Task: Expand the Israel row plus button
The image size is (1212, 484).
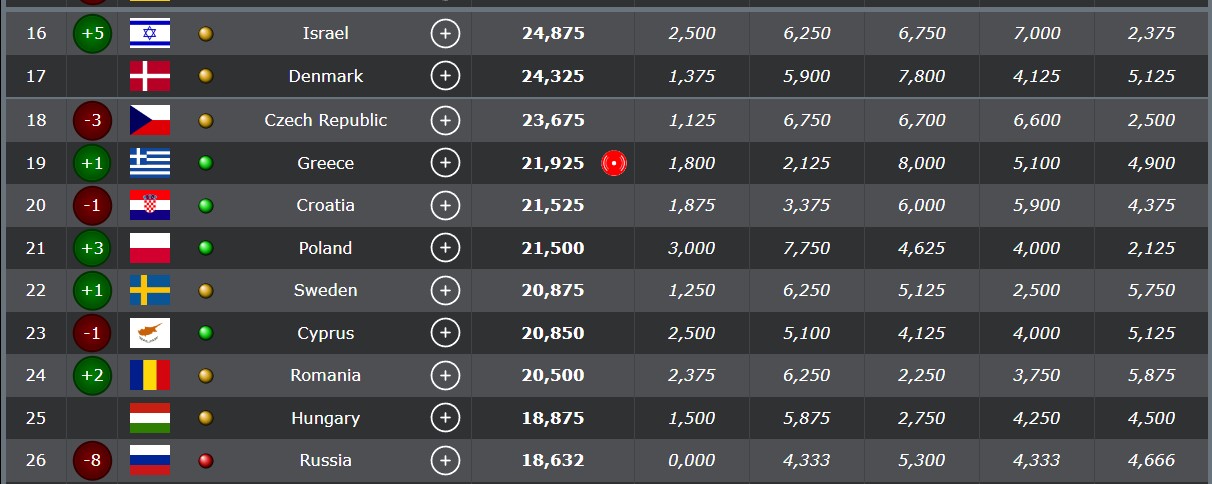Action: (x=445, y=33)
